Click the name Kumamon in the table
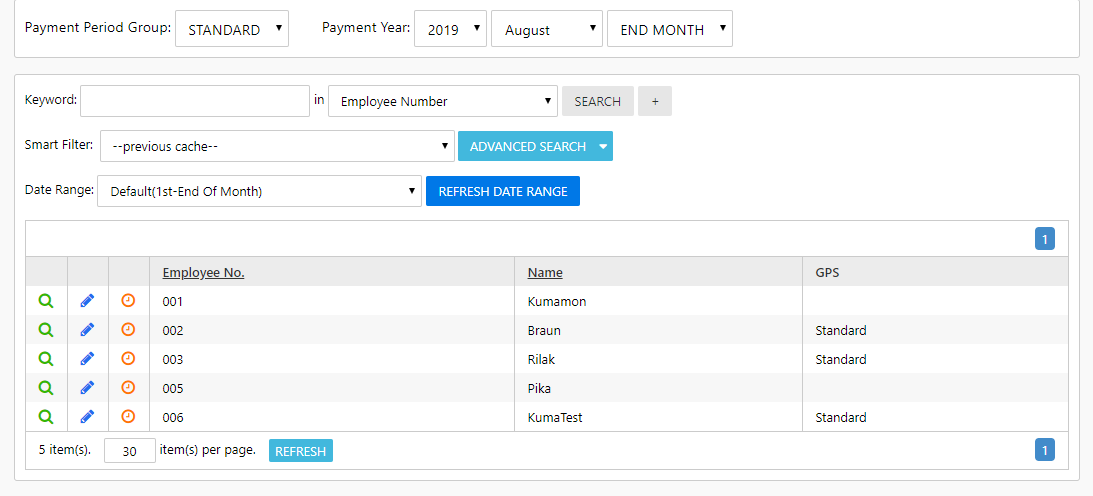 [557, 302]
